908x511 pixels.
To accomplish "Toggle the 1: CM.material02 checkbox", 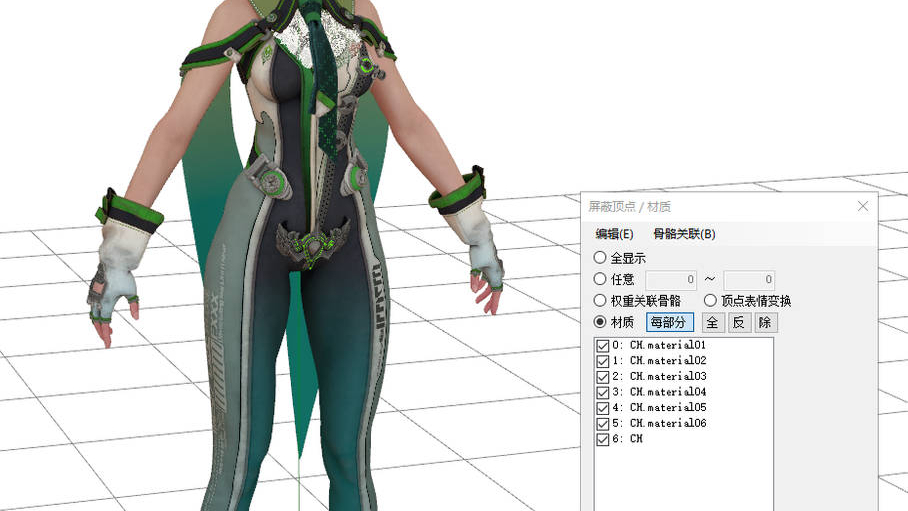I will point(603,361).
